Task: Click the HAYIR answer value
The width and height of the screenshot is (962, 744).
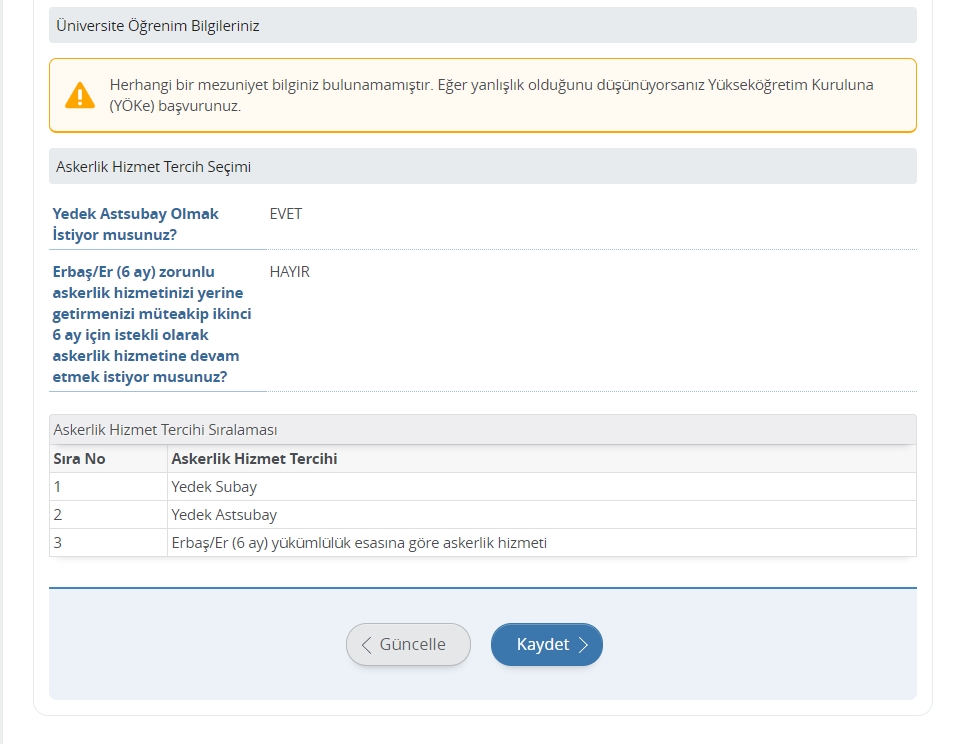Action: pyautogui.click(x=290, y=272)
